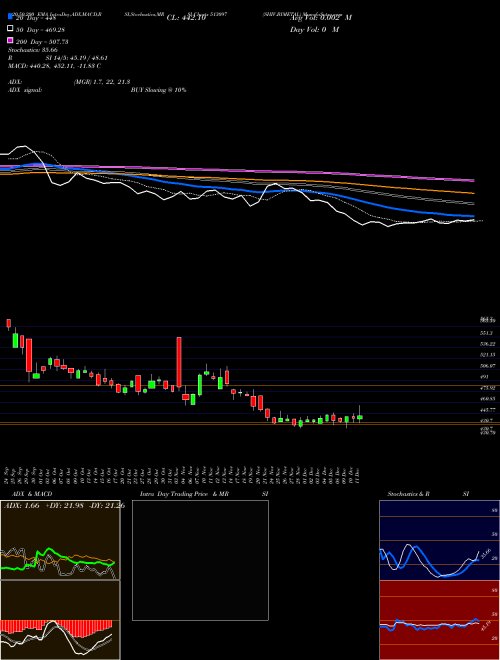
Task: Click the 491 price axis label
Action: (x=484, y=377)
